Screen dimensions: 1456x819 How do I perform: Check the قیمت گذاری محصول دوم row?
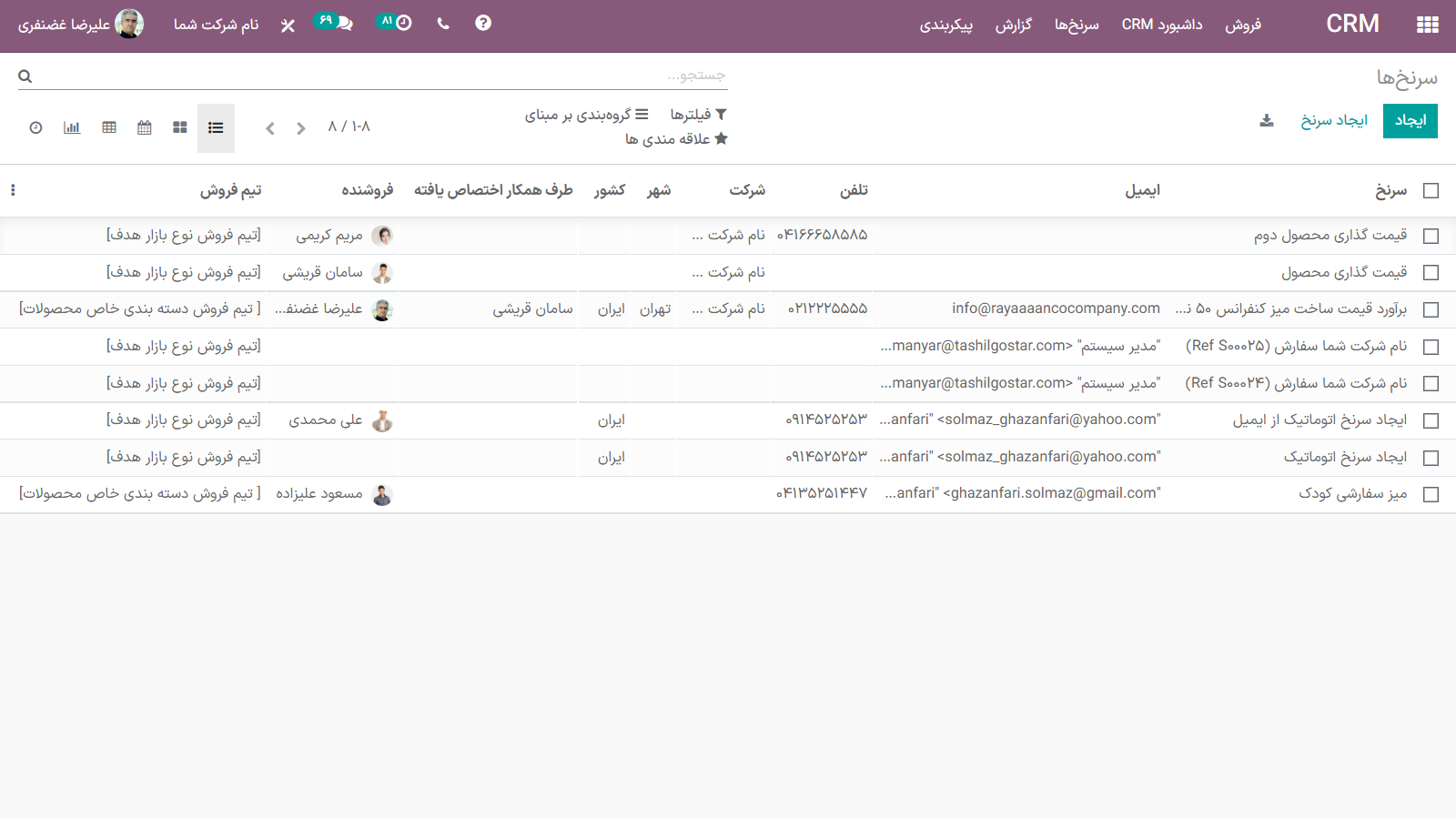point(1431,237)
